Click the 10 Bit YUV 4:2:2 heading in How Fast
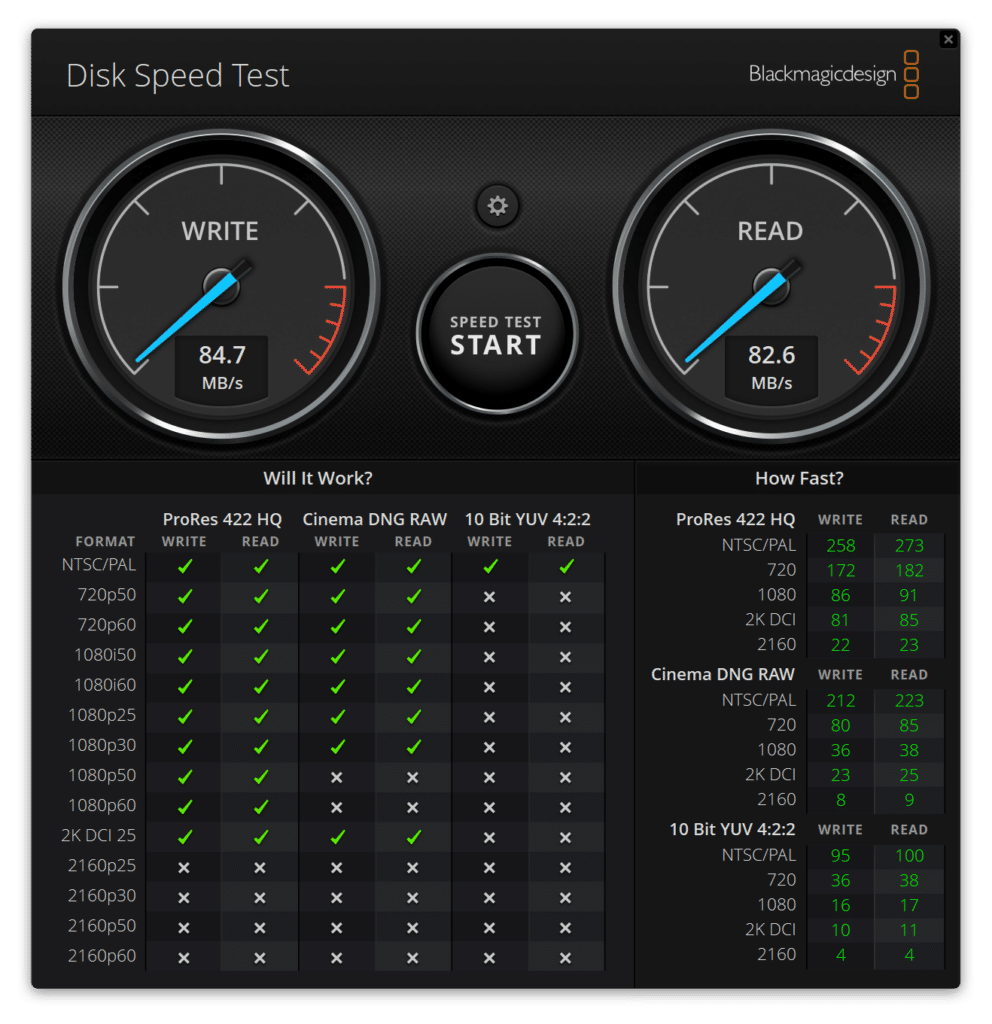This screenshot has height=1024, width=992. coord(732,829)
